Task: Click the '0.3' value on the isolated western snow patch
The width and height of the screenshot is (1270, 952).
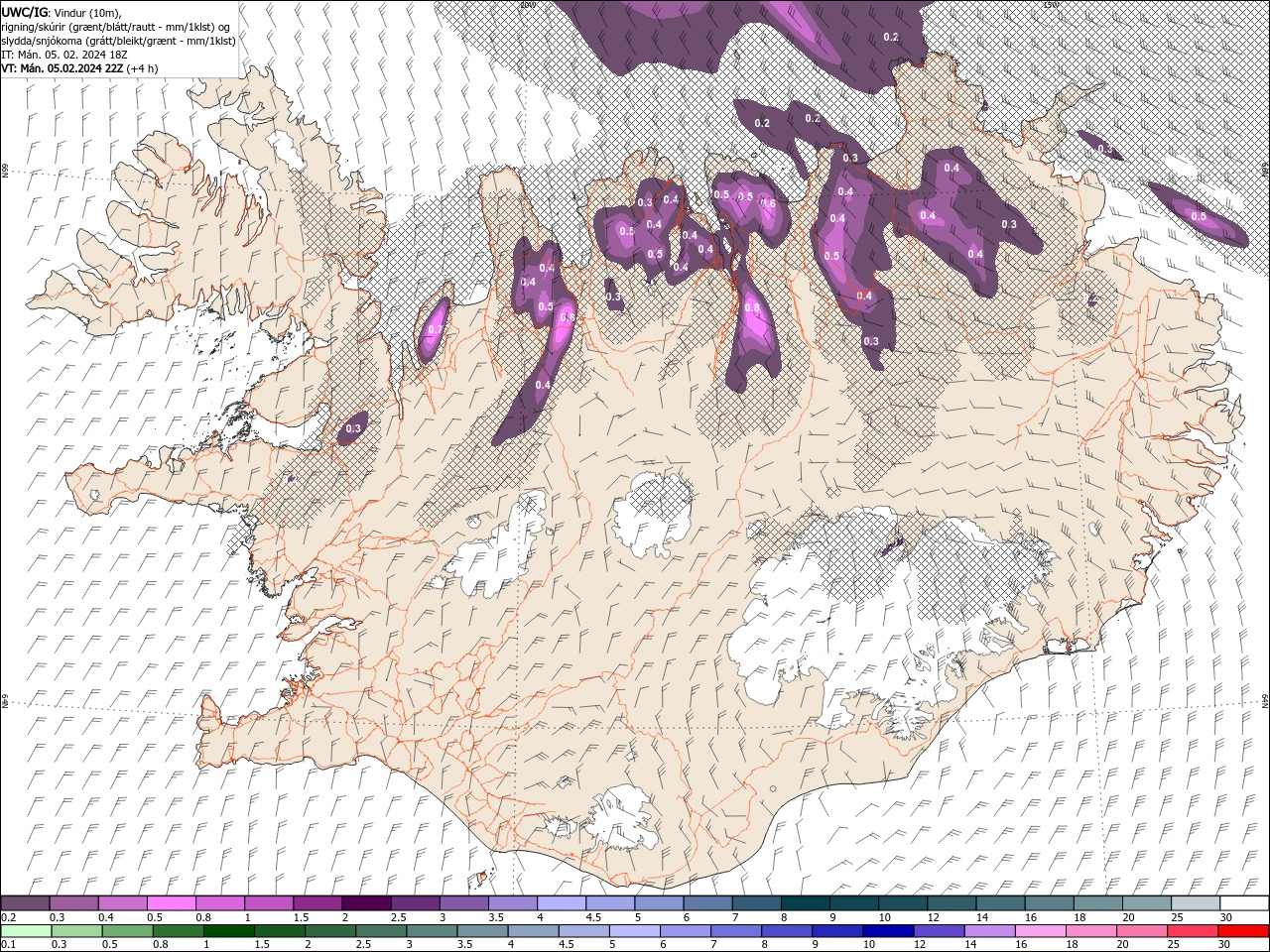Action: [x=353, y=429]
